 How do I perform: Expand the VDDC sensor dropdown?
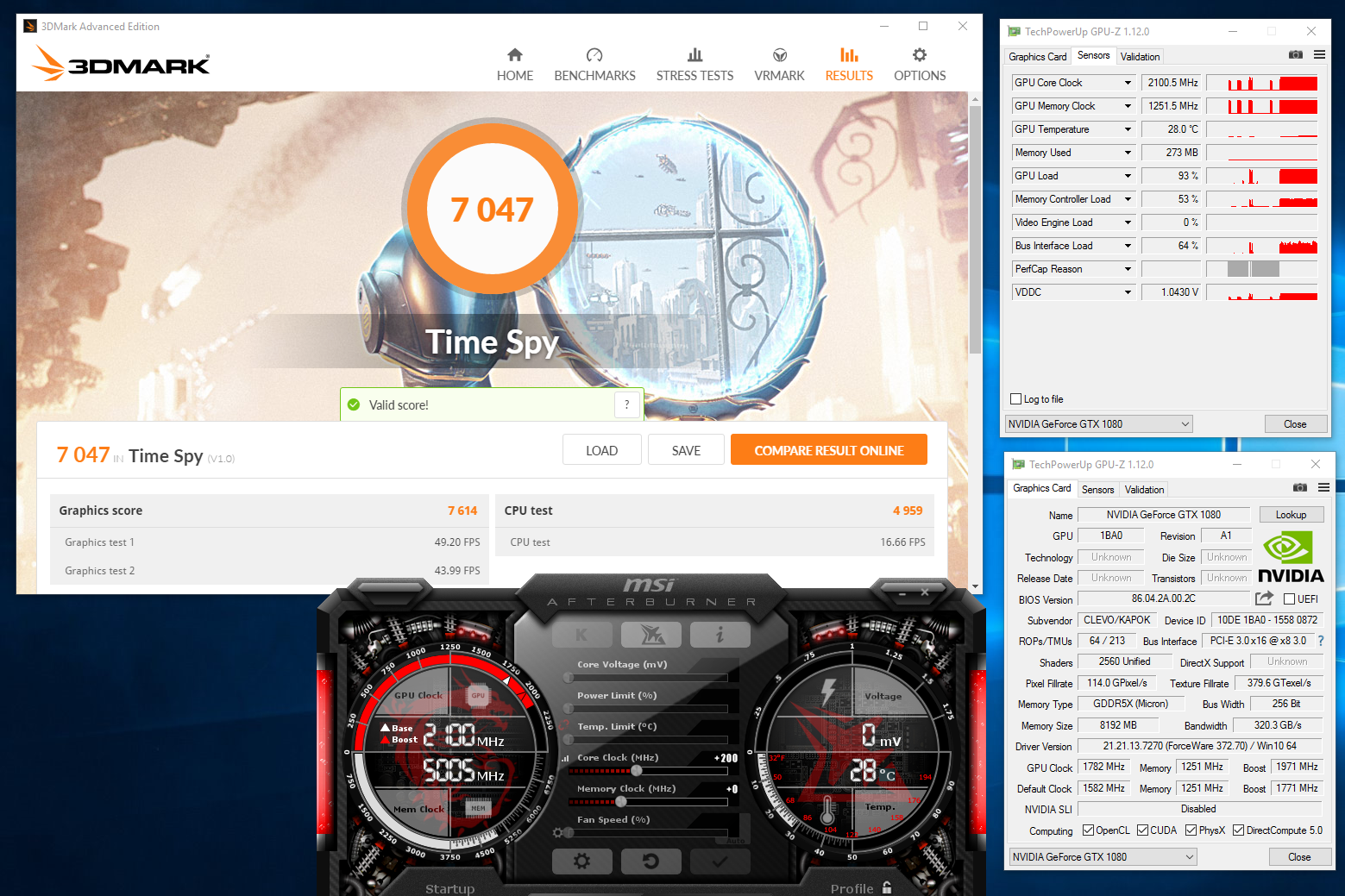[1128, 292]
